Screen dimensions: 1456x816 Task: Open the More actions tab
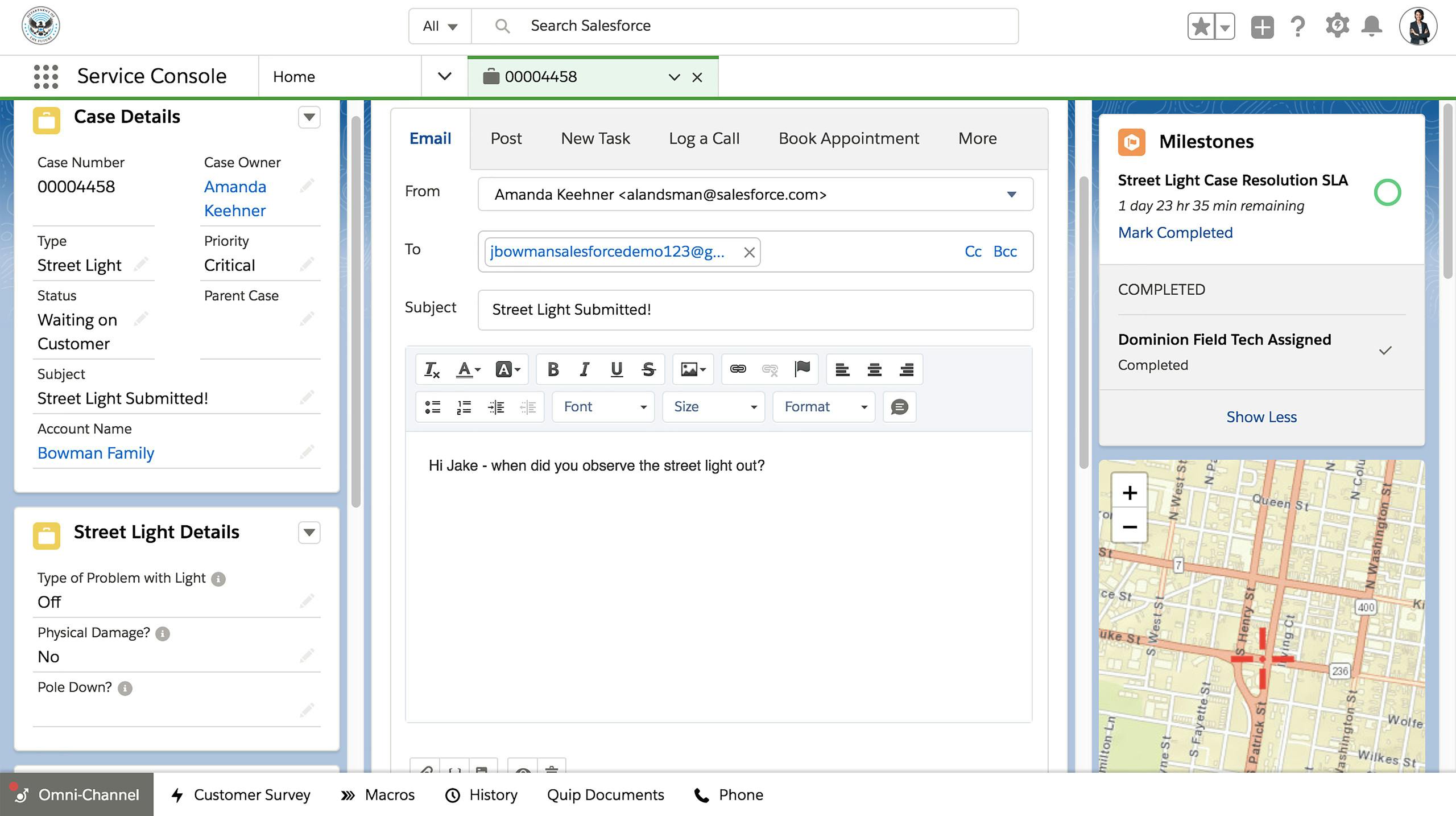(978, 138)
